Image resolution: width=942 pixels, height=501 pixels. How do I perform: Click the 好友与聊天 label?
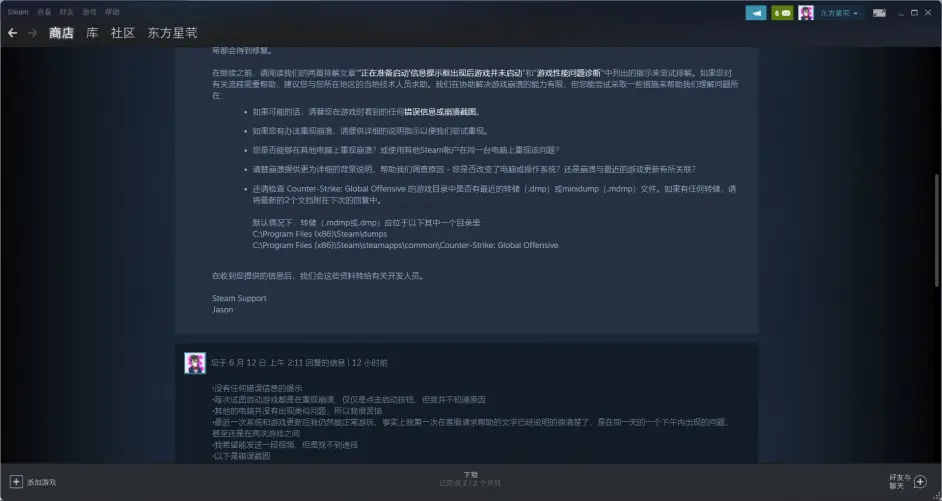(x=900, y=482)
